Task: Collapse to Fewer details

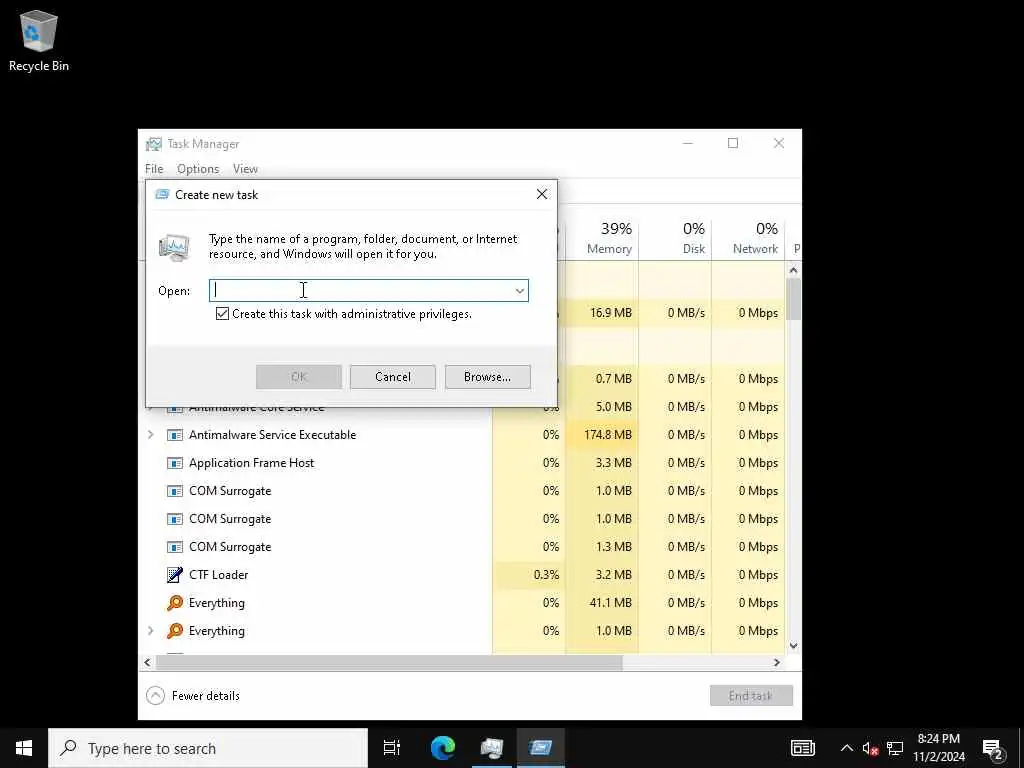Action: (193, 696)
